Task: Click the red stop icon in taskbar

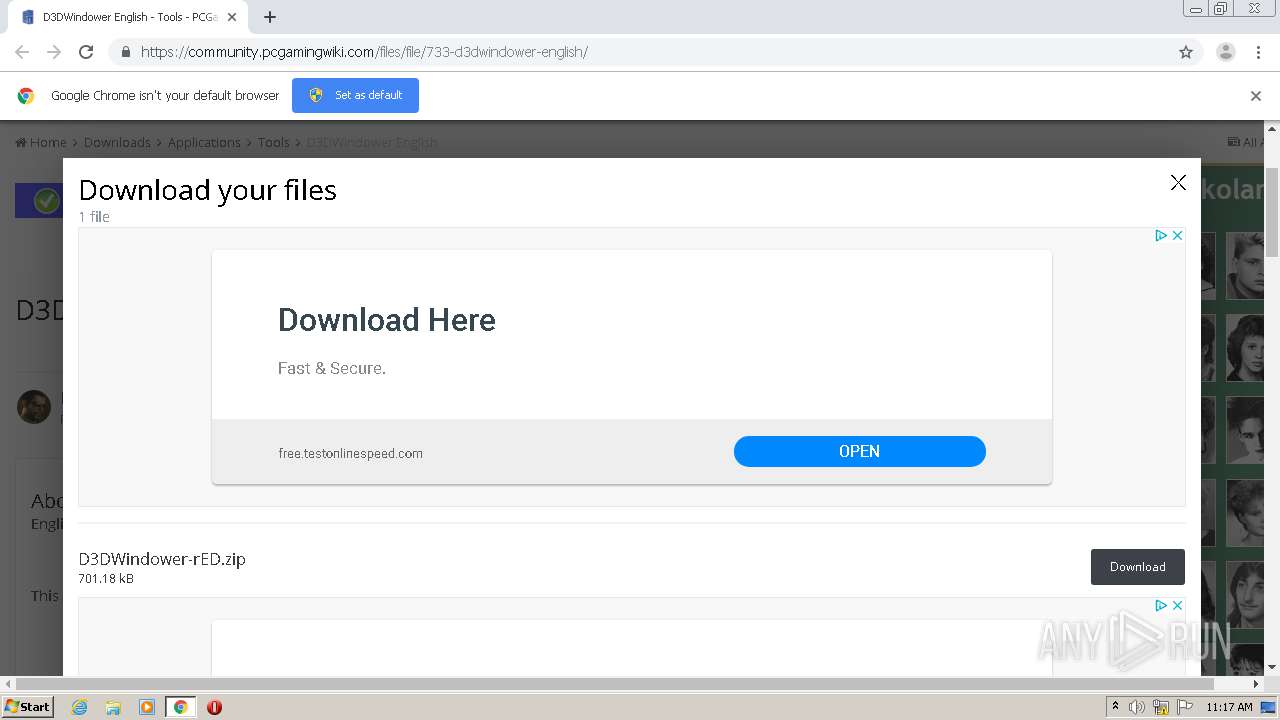Action: click(x=214, y=707)
